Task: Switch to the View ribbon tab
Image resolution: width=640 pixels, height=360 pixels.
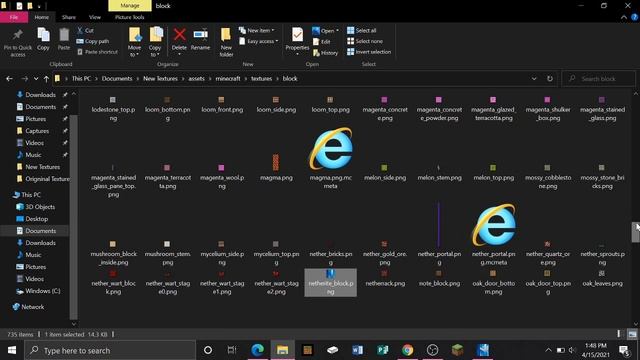Action: pos(95,17)
